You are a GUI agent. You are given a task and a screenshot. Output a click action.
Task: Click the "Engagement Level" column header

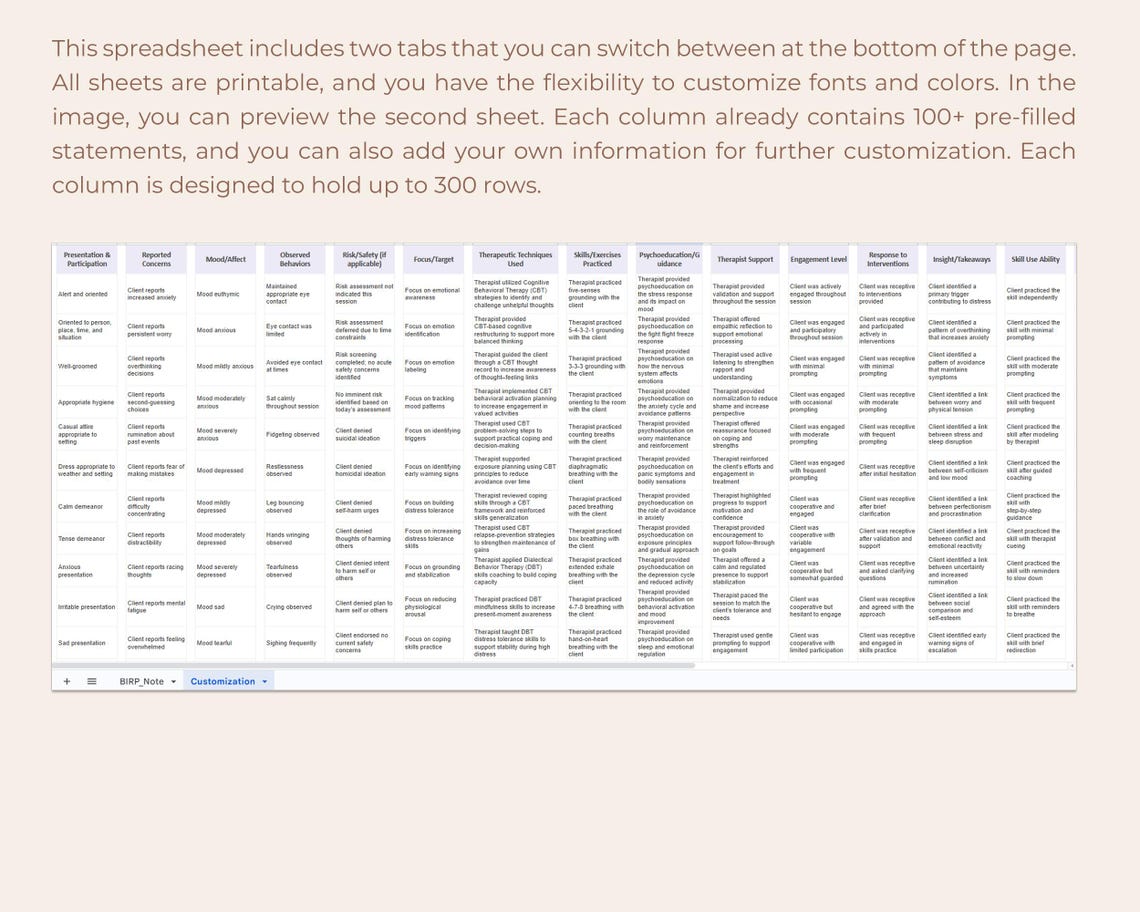[x=819, y=260]
